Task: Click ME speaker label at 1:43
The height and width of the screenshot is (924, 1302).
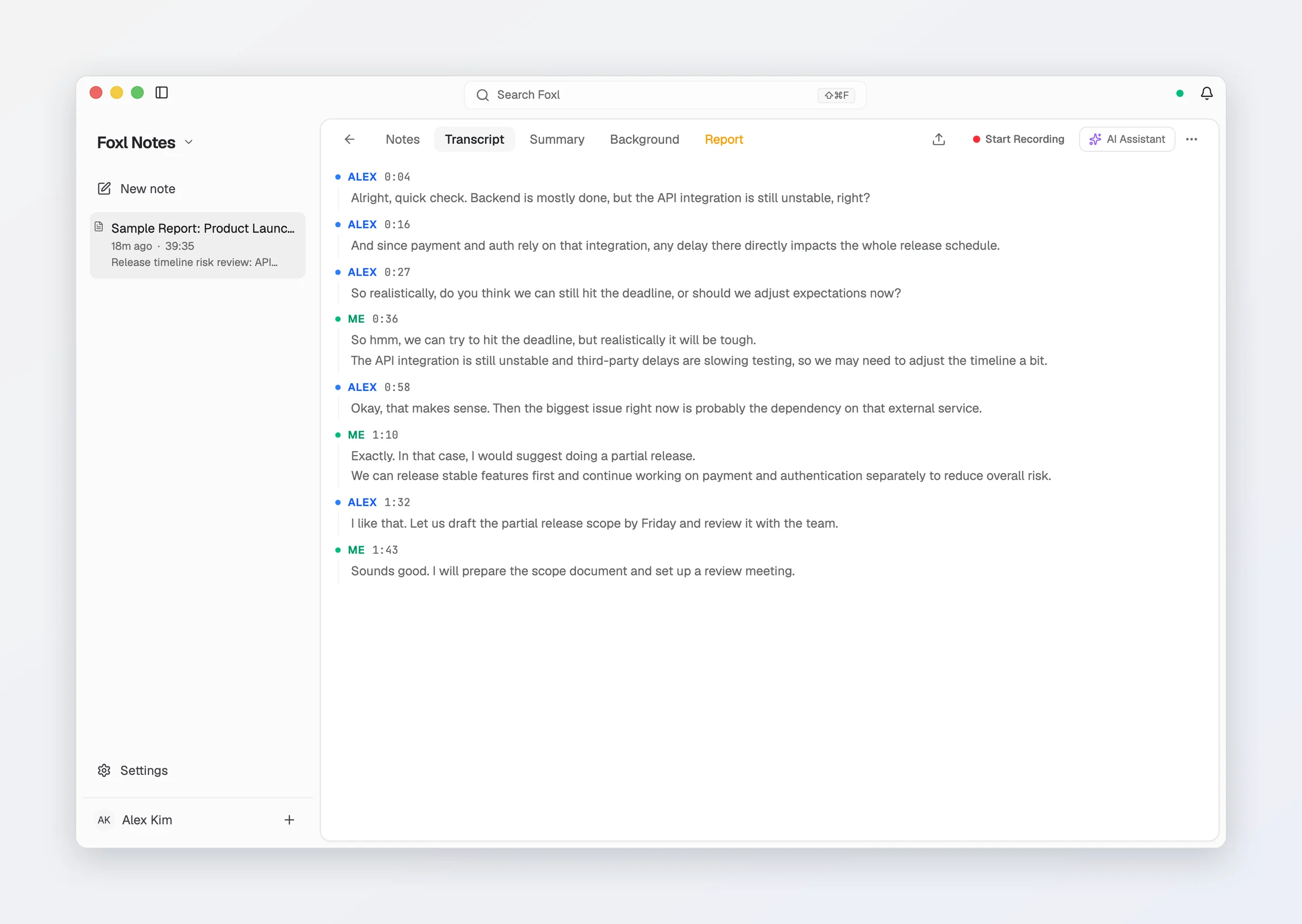Action: click(x=356, y=550)
